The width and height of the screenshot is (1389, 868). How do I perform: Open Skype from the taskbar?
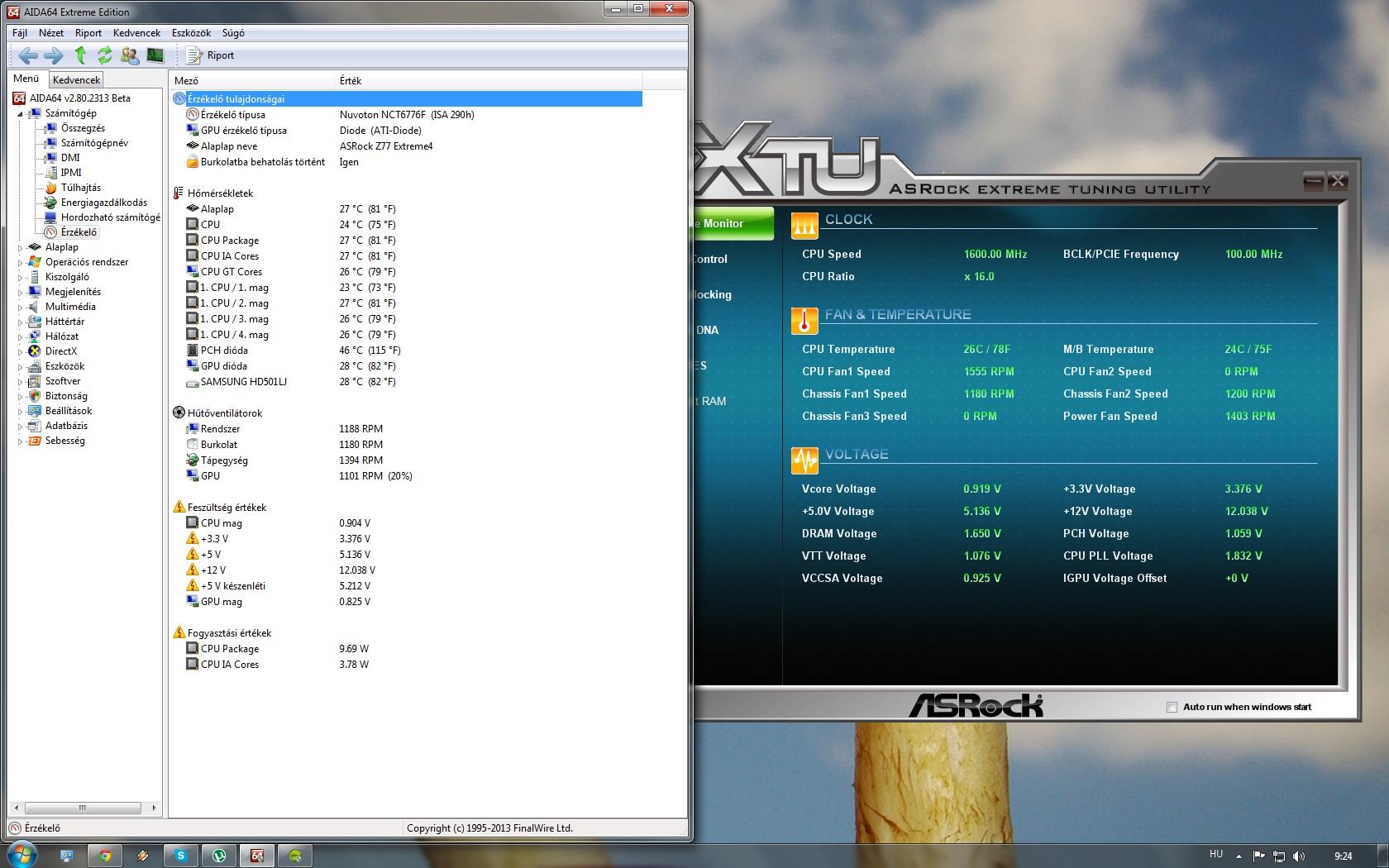pyautogui.click(x=181, y=856)
